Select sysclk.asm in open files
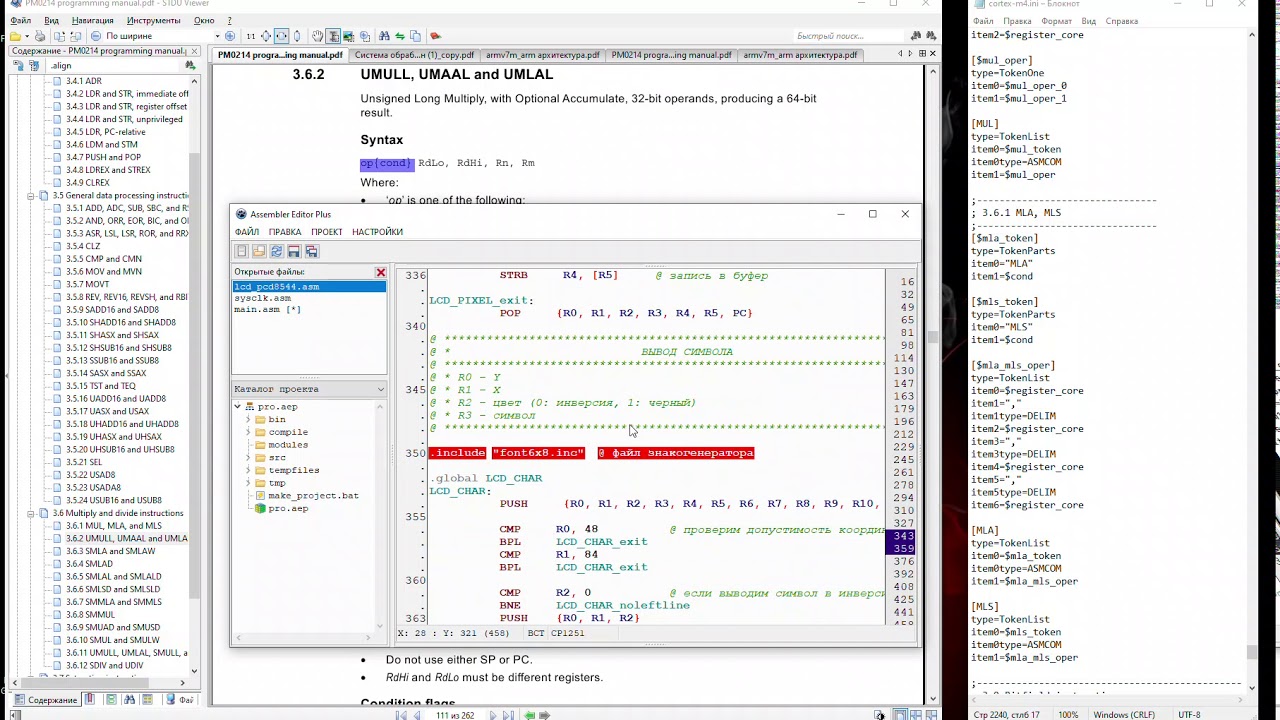The height and width of the screenshot is (720, 1280). coord(263,298)
